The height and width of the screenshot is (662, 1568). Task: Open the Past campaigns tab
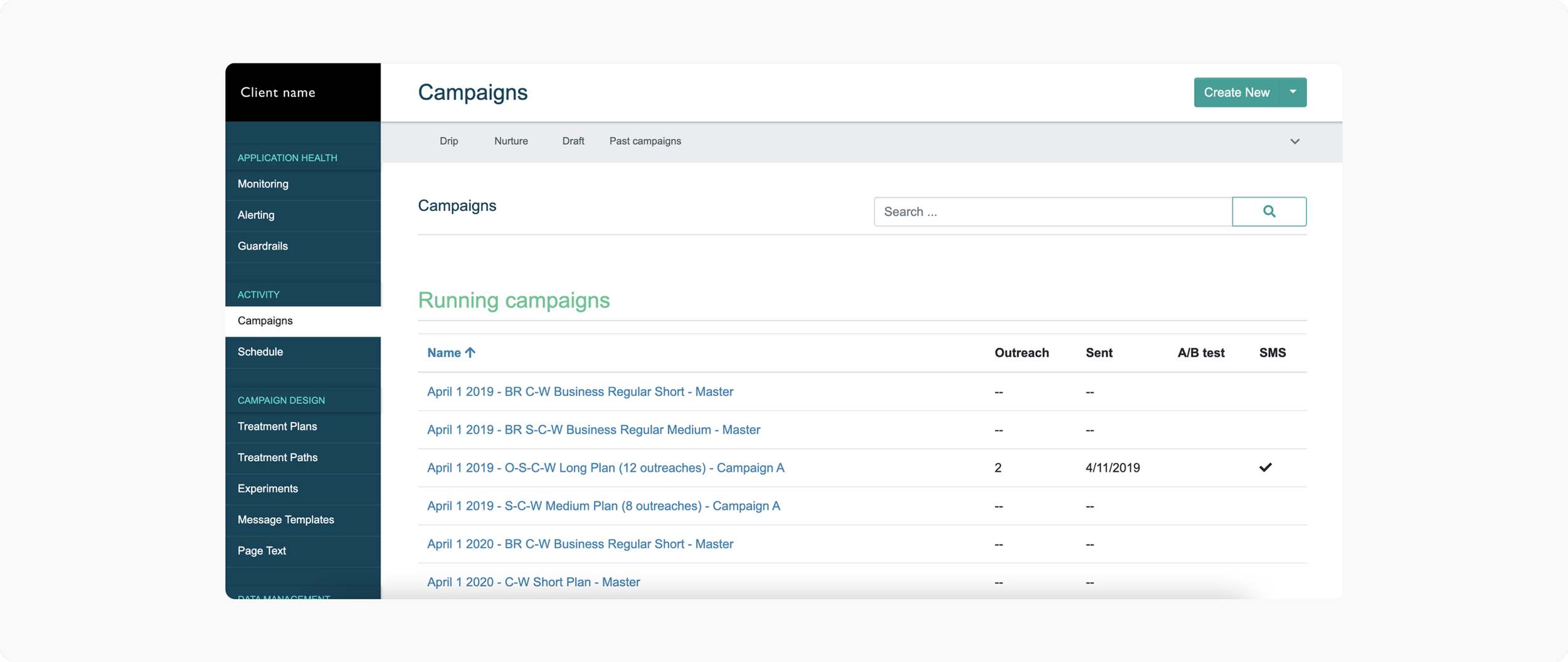[x=645, y=141]
